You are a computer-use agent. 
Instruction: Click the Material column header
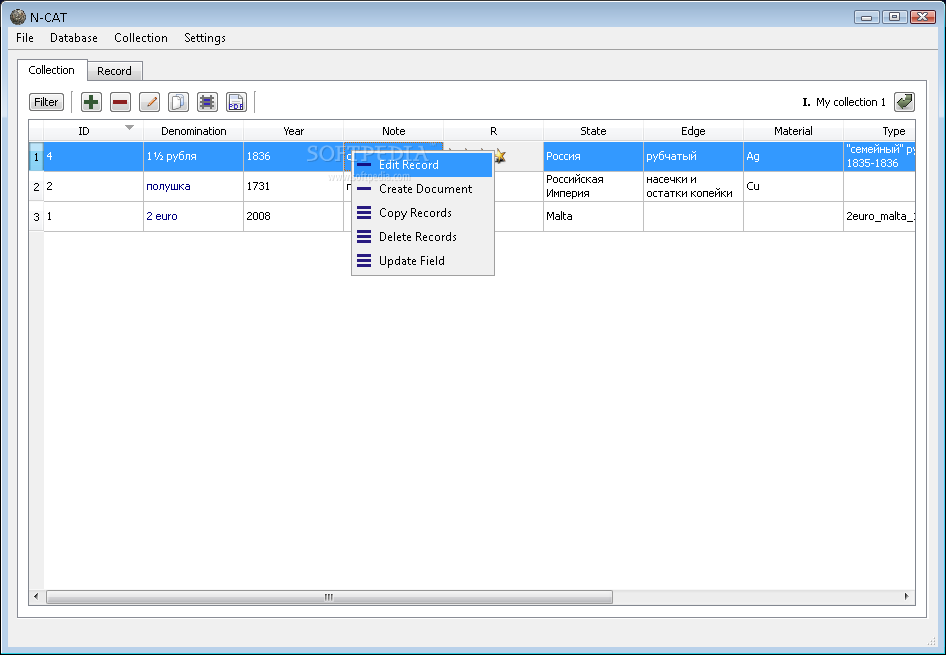coord(793,131)
